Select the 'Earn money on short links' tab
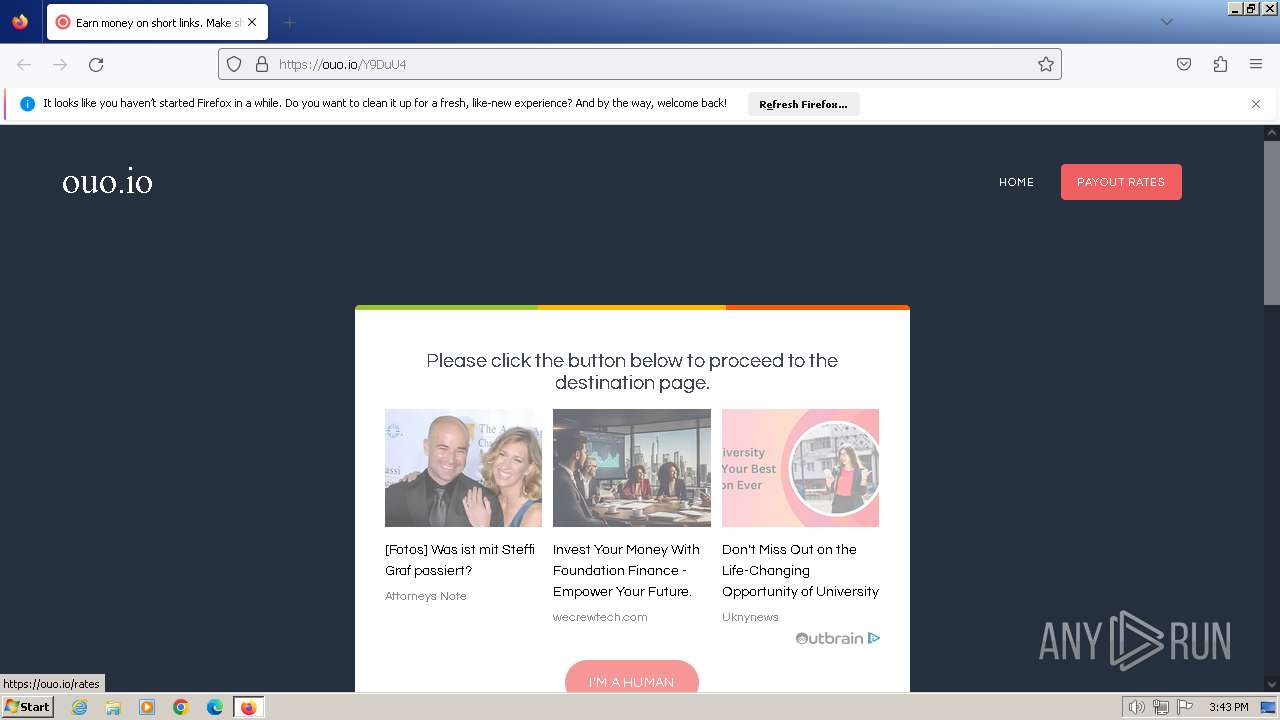The width and height of the screenshot is (1280, 720). (x=156, y=22)
